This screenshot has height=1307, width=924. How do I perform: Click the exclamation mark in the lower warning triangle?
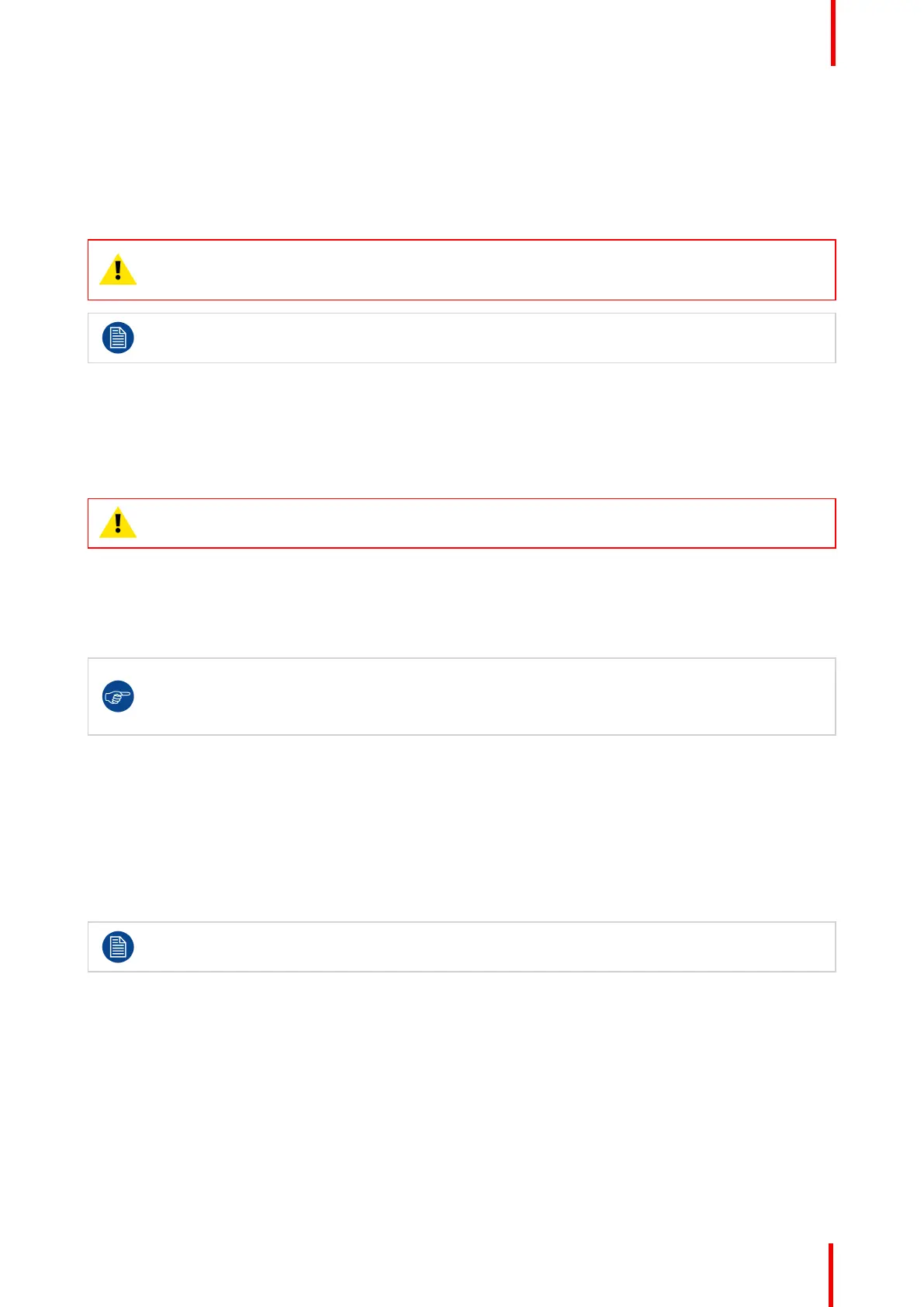[x=118, y=523]
